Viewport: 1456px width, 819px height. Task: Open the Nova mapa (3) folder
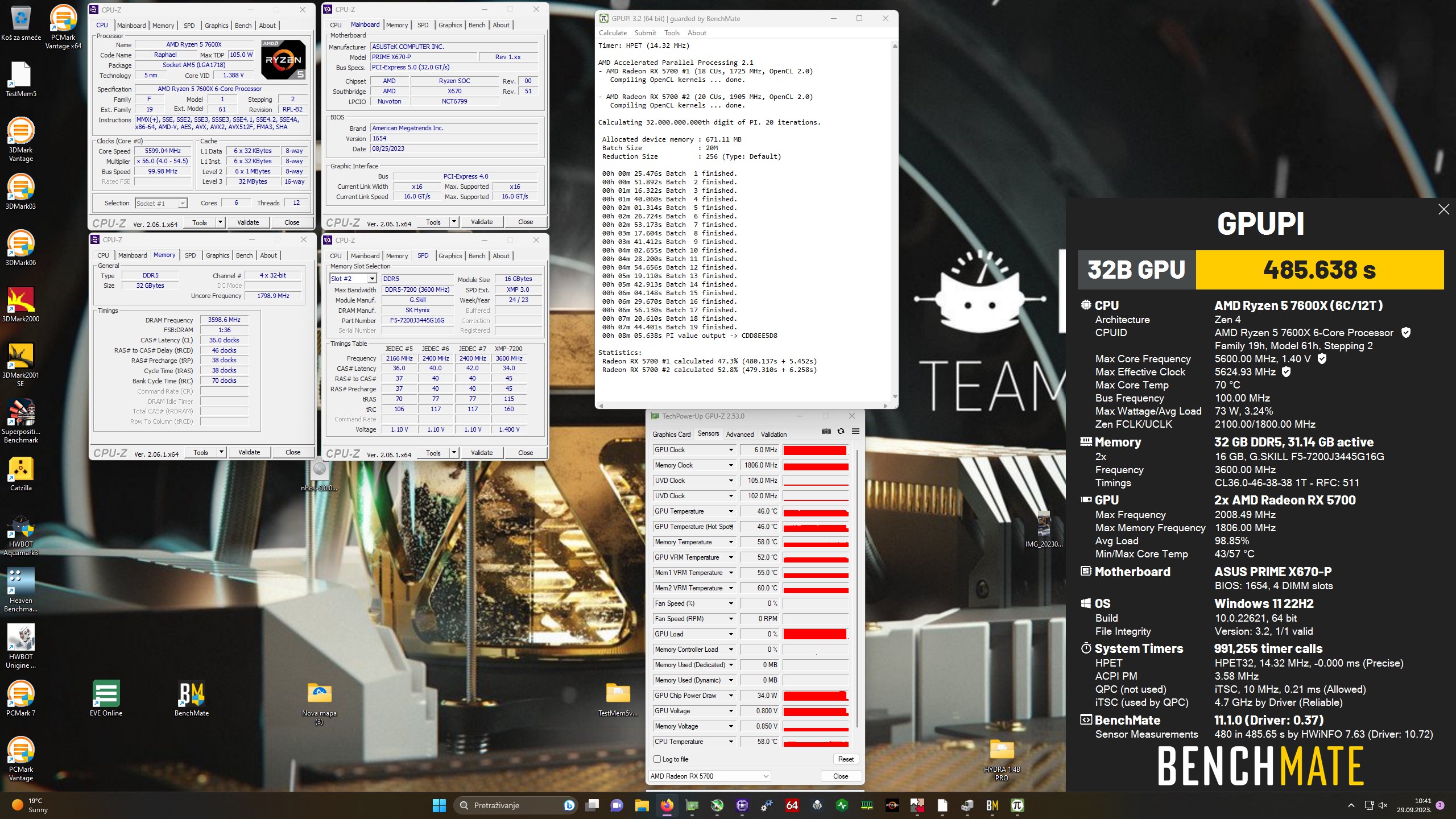(x=319, y=703)
